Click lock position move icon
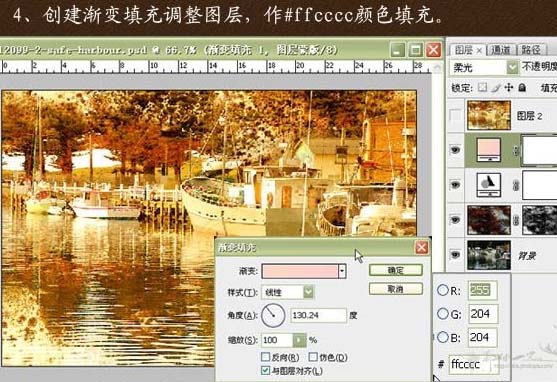557x382 pixels. 509,87
